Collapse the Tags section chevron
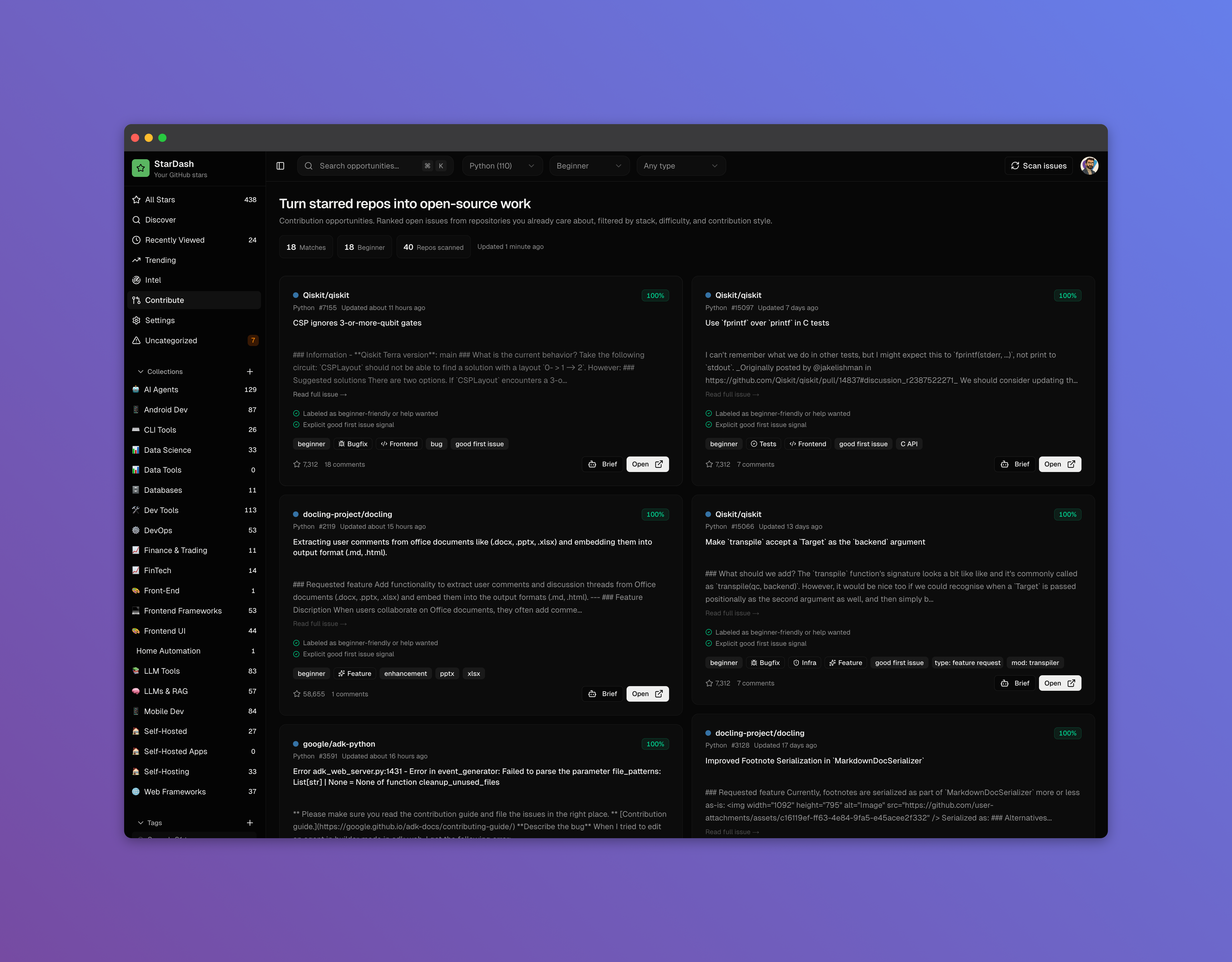Image resolution: width=1232 pixels, height=962 pixels. (x=141, y=823)
